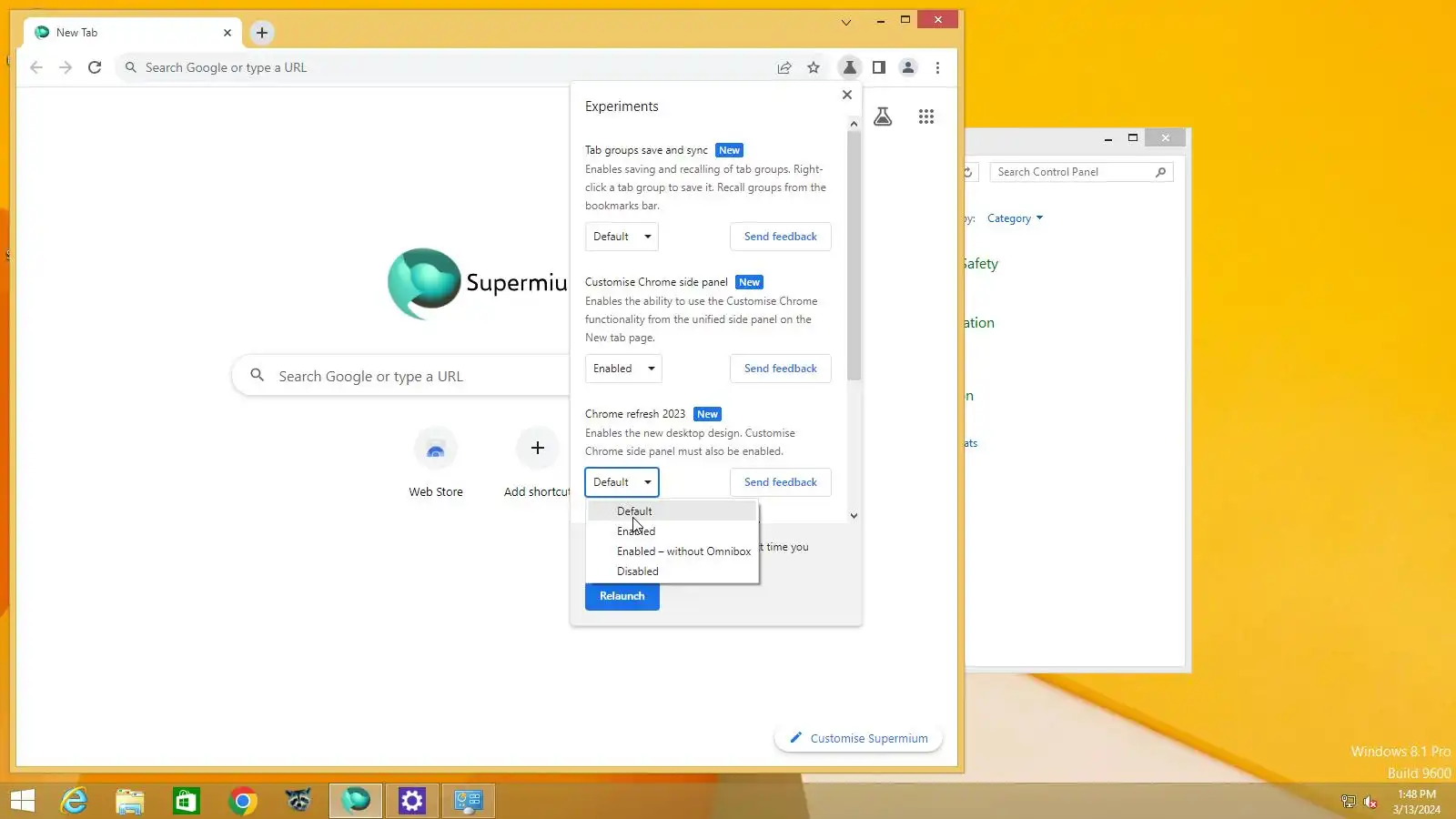Open a new tab with plus button

(262, 33)
